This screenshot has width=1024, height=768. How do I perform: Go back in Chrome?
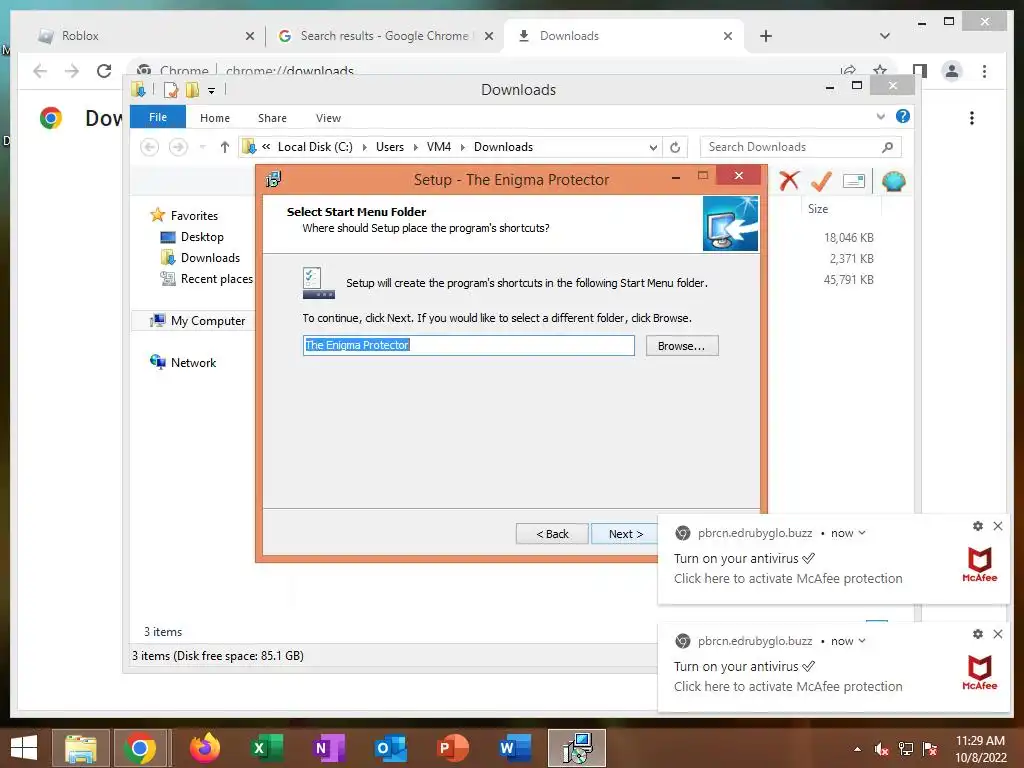[x=40, y=71]
